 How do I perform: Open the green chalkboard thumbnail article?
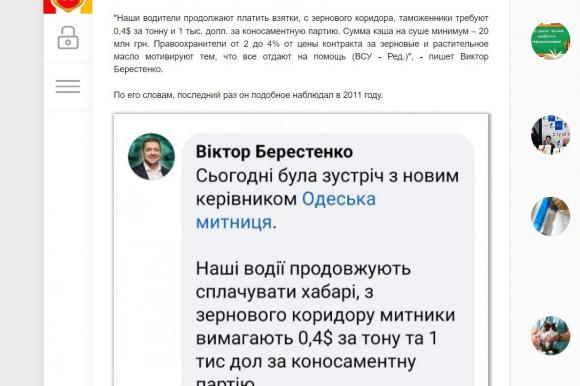click(550, 41)
